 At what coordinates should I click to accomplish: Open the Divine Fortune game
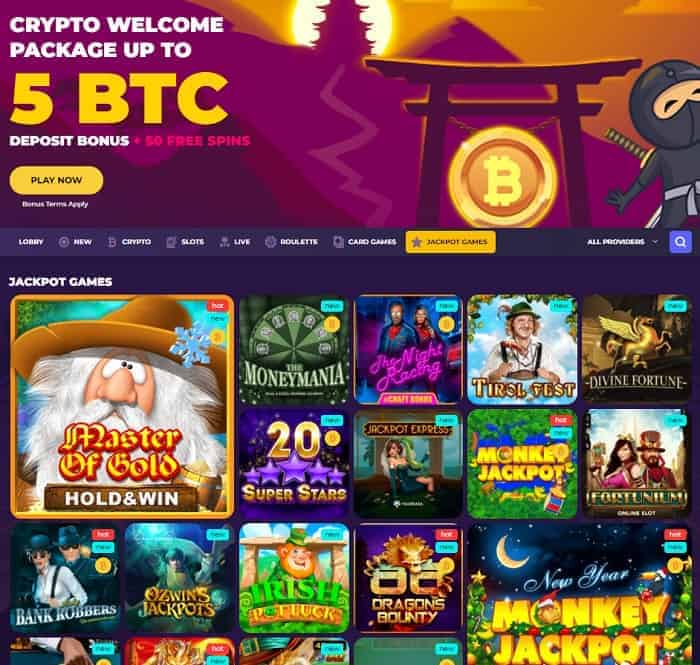point(636,349)
